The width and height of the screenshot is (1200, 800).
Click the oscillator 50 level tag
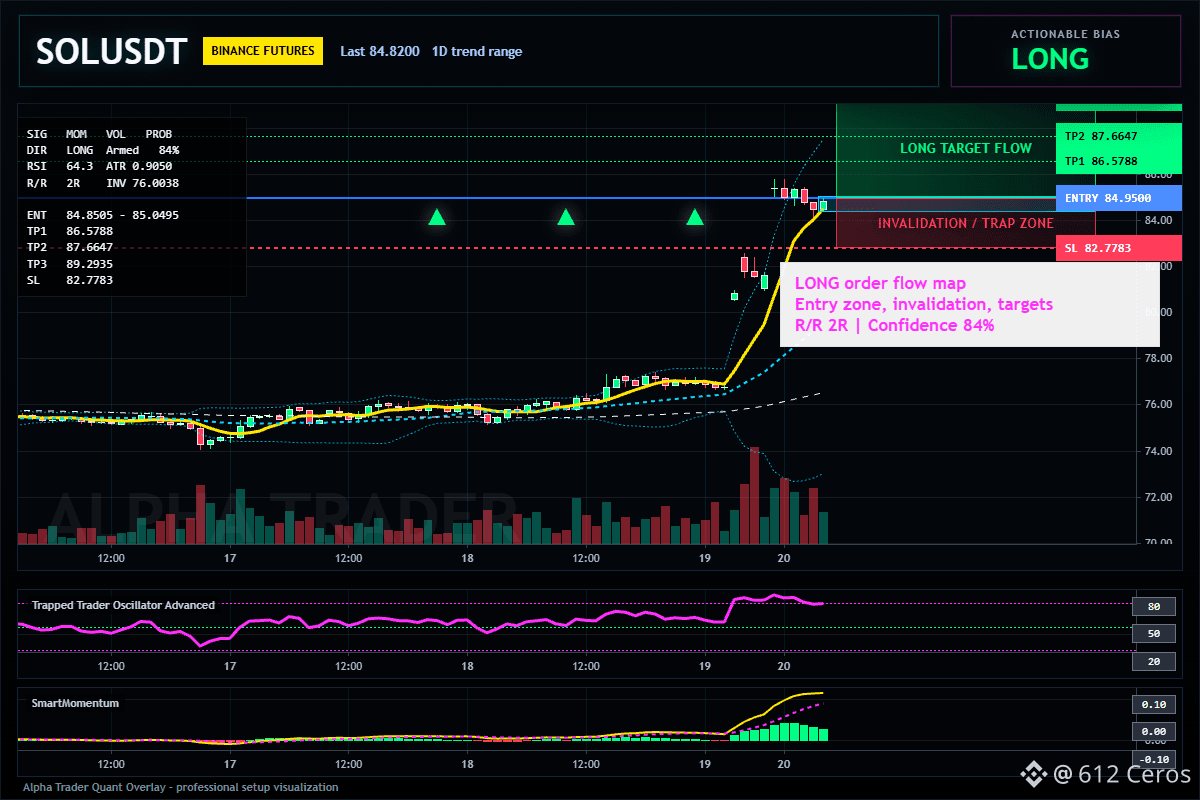(1153, 634)
